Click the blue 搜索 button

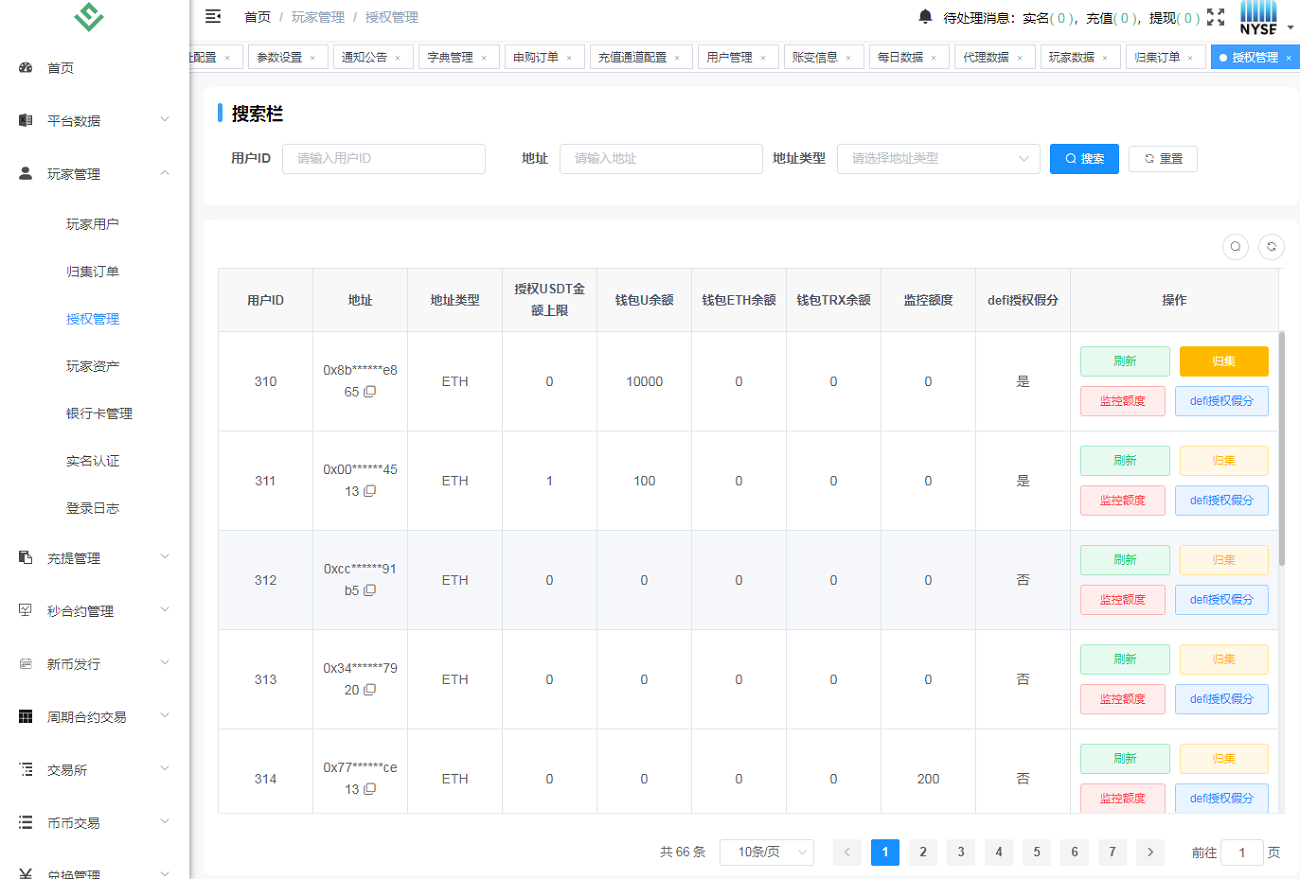coord(1084,158)
